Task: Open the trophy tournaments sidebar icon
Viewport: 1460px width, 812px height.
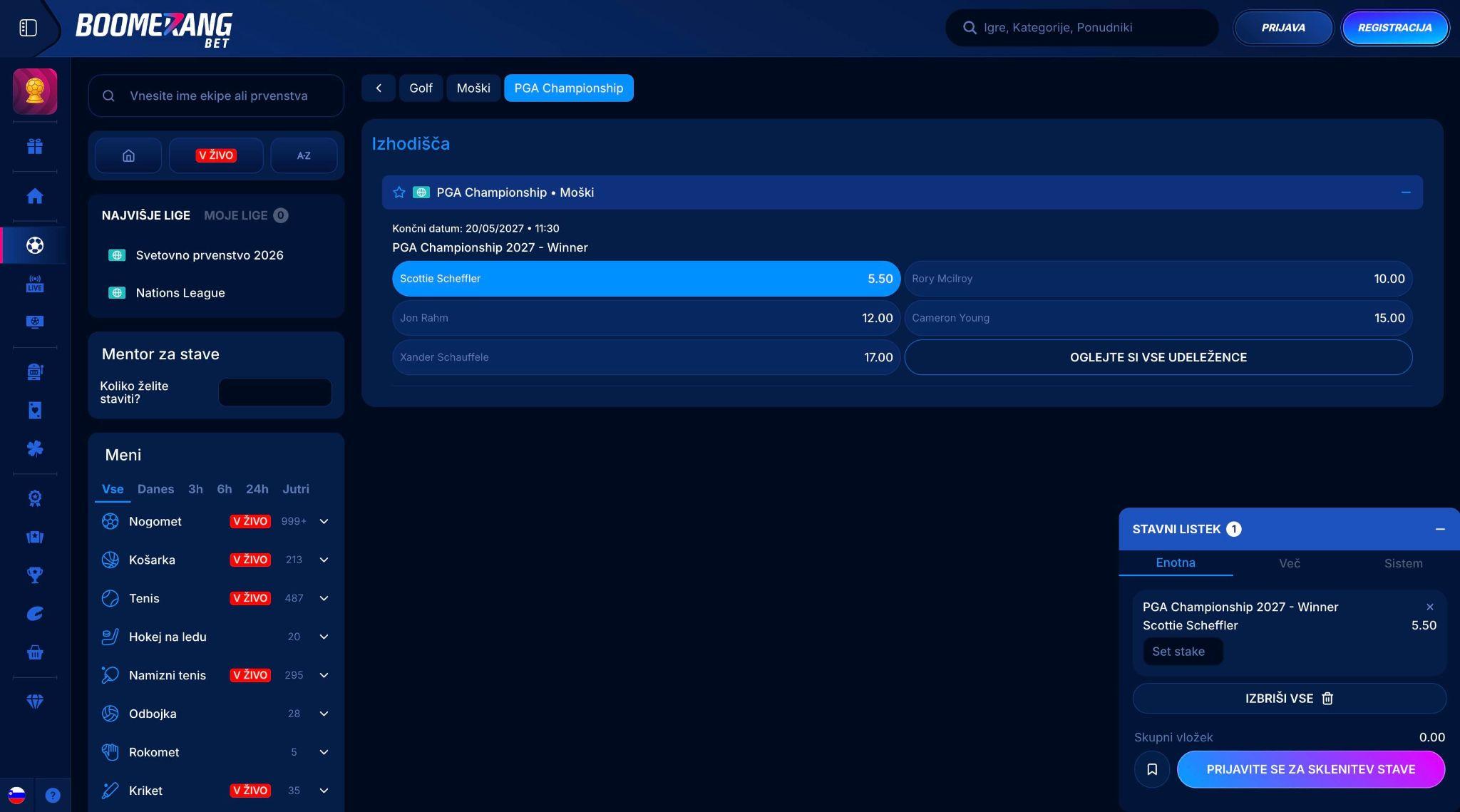Action: 35,575
